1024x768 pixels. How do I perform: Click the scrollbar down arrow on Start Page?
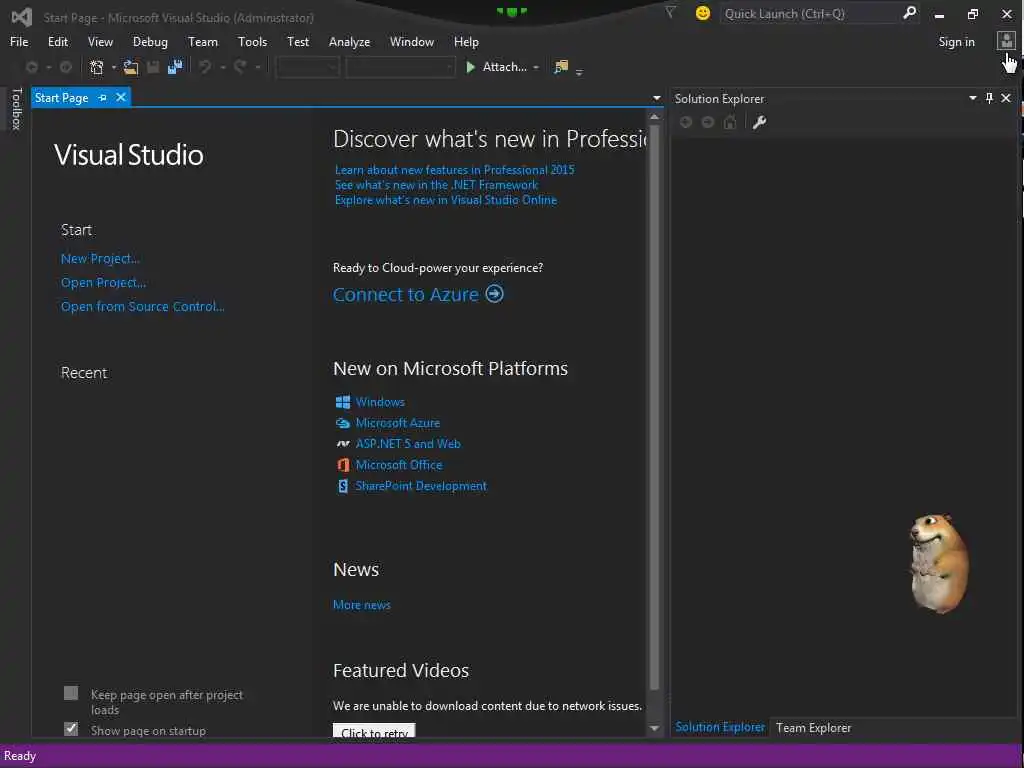click(x=654, y=728)
